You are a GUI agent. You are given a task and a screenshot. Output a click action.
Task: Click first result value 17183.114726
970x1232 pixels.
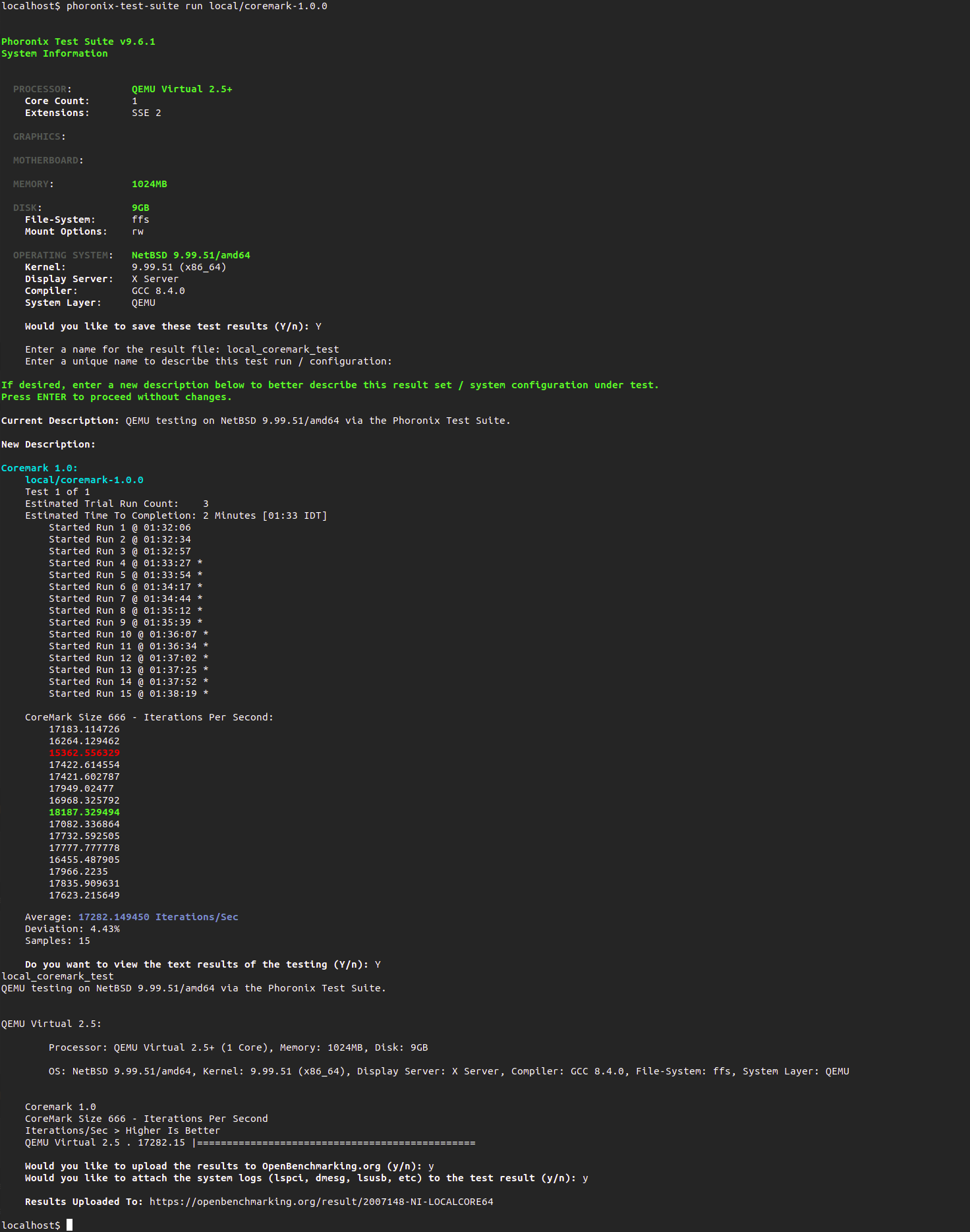(x=84, y=729)
